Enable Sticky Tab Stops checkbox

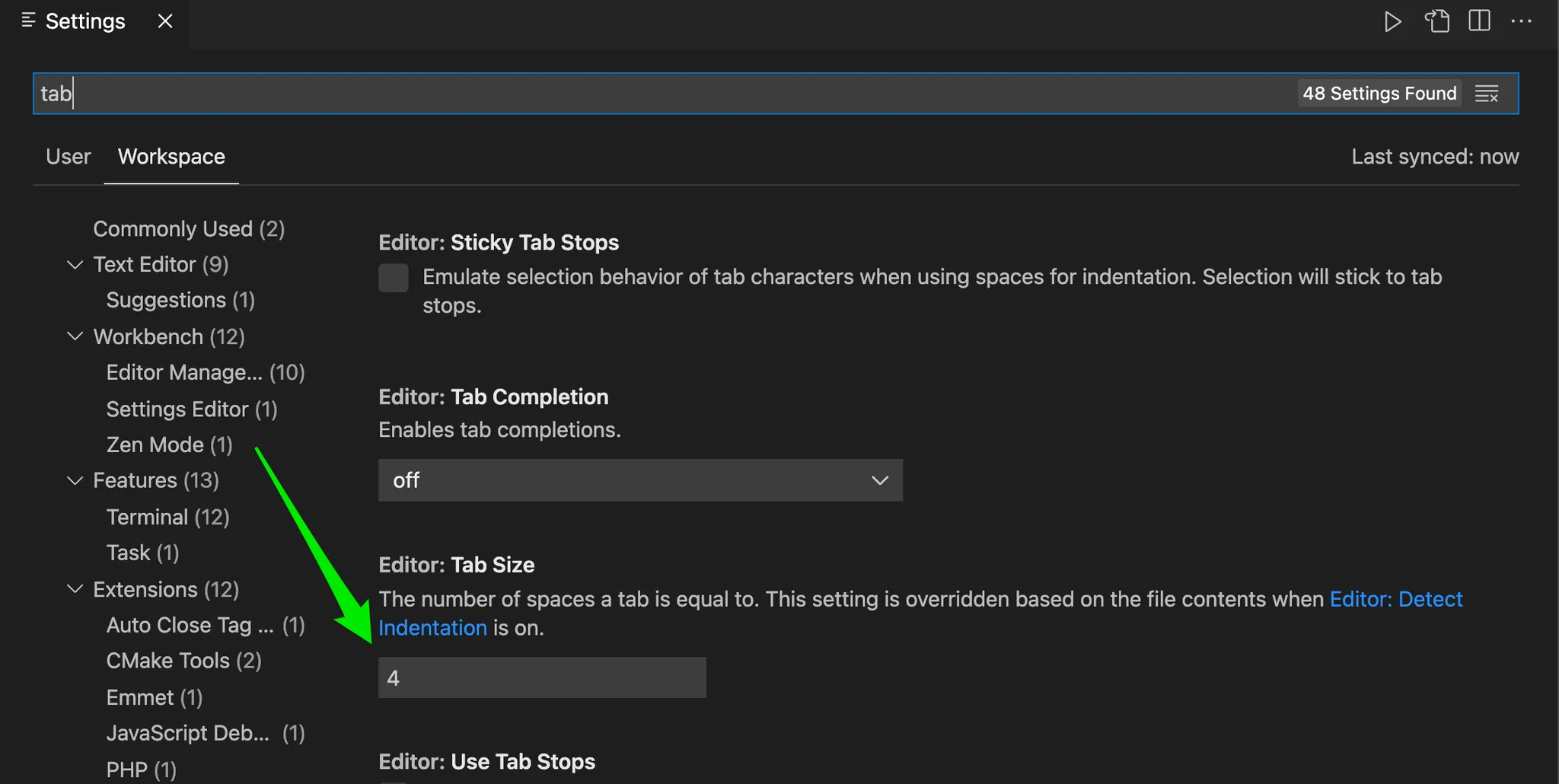pos(394,278)
